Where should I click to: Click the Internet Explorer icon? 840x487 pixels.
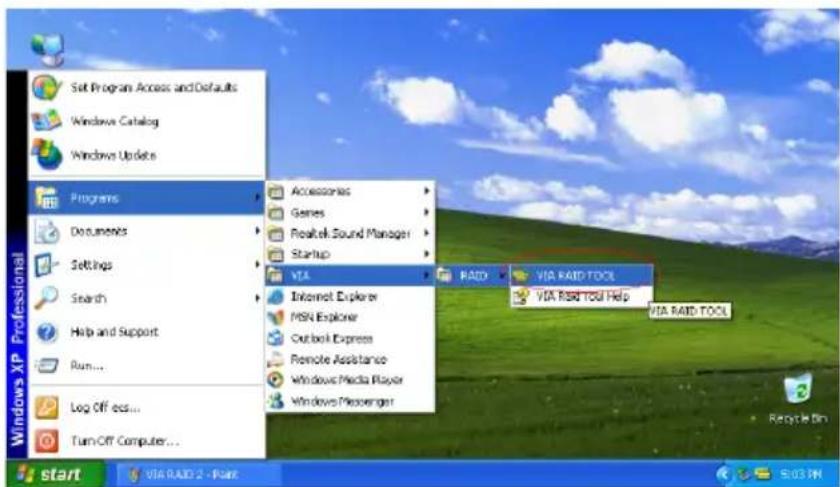(x=275, y=296)
